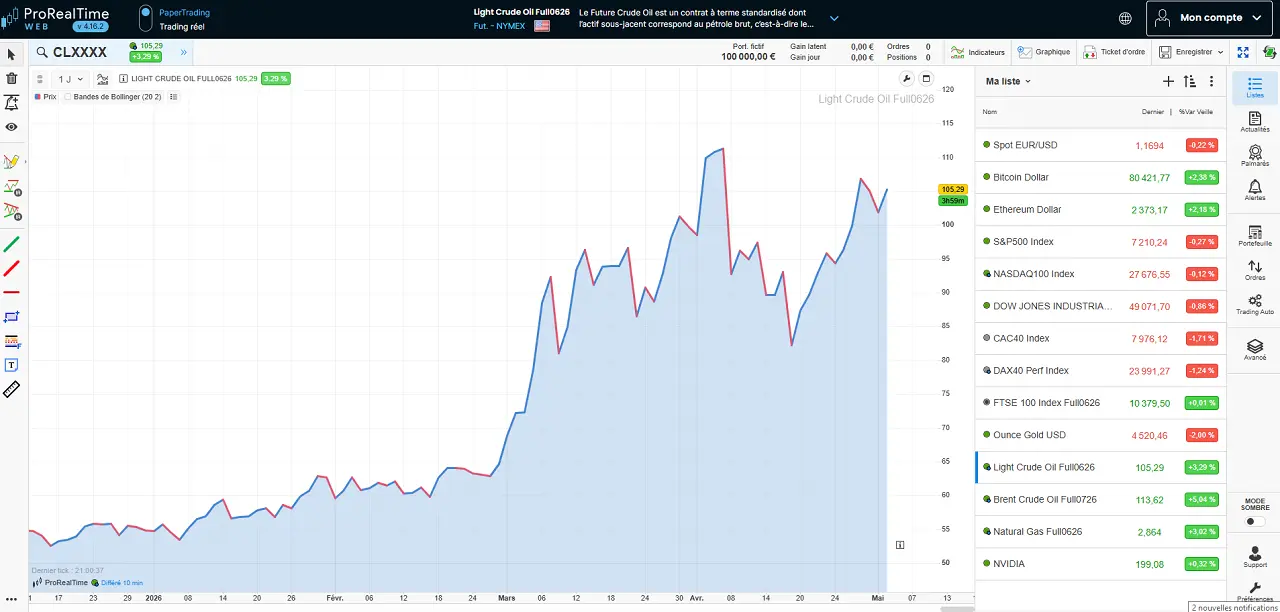1280x612 pixels.
Task: Select the Fibonacci retracement tool
Action: click(12, 341)
